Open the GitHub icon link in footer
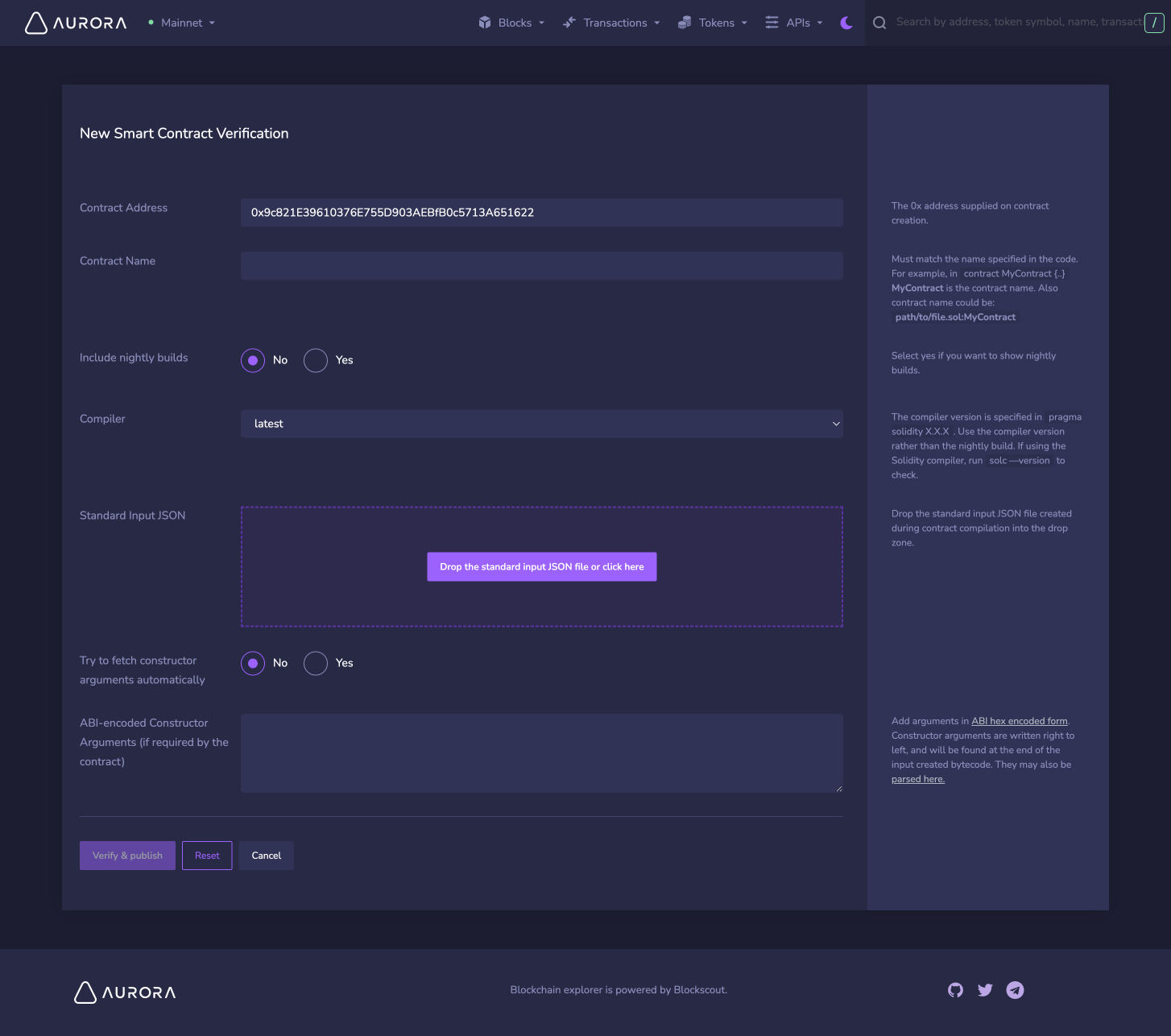 coord(955,990)
